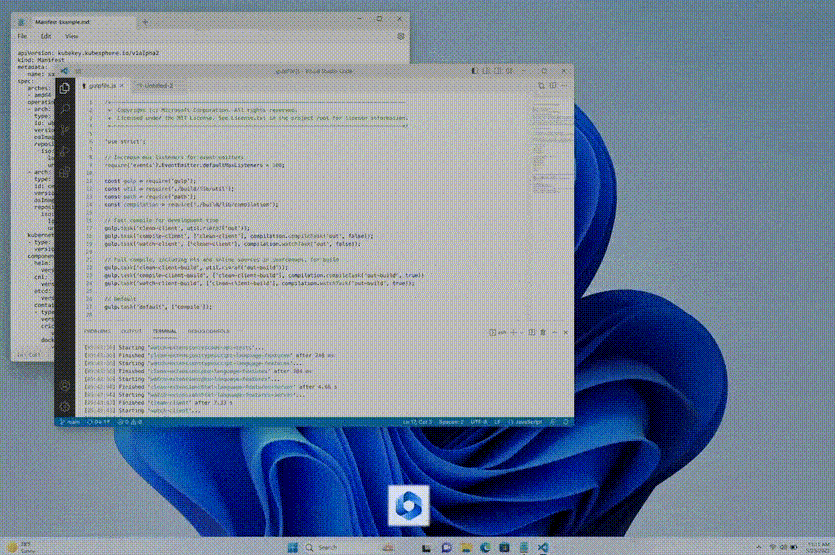The width and height of the screenshot is (835, 555).
Task: Open the OUTPUT panel tab
Action: click(x=131, y=331)
